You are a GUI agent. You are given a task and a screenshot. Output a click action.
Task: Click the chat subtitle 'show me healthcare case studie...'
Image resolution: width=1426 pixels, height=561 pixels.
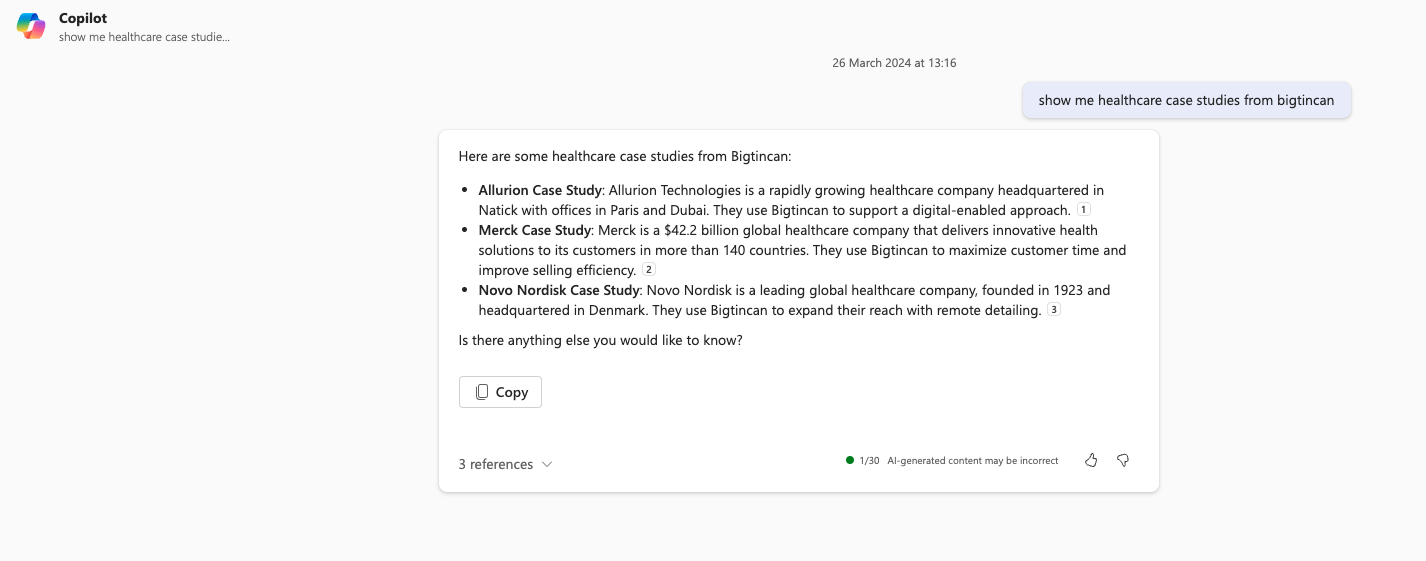pos(145,37)
